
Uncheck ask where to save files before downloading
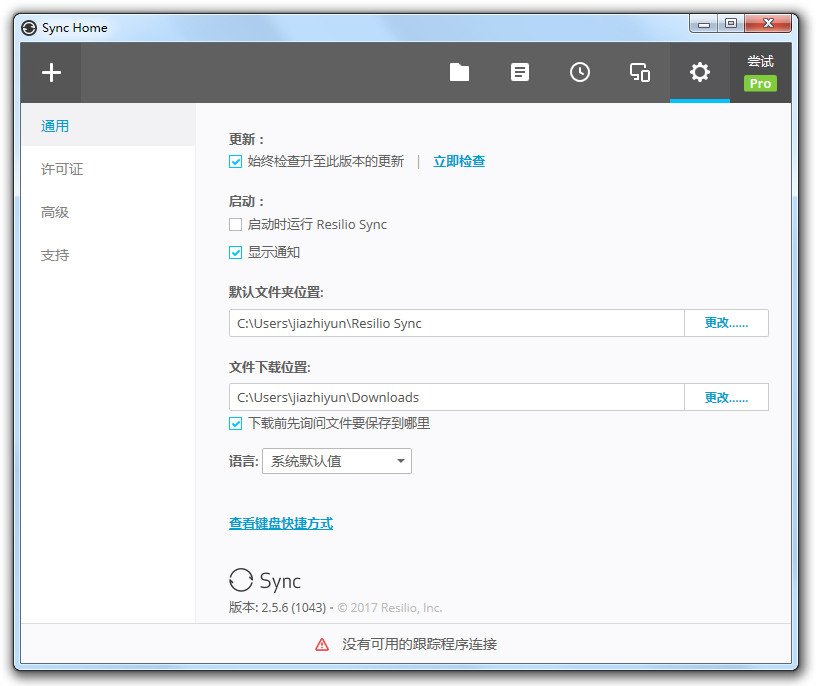coord(235,423)
